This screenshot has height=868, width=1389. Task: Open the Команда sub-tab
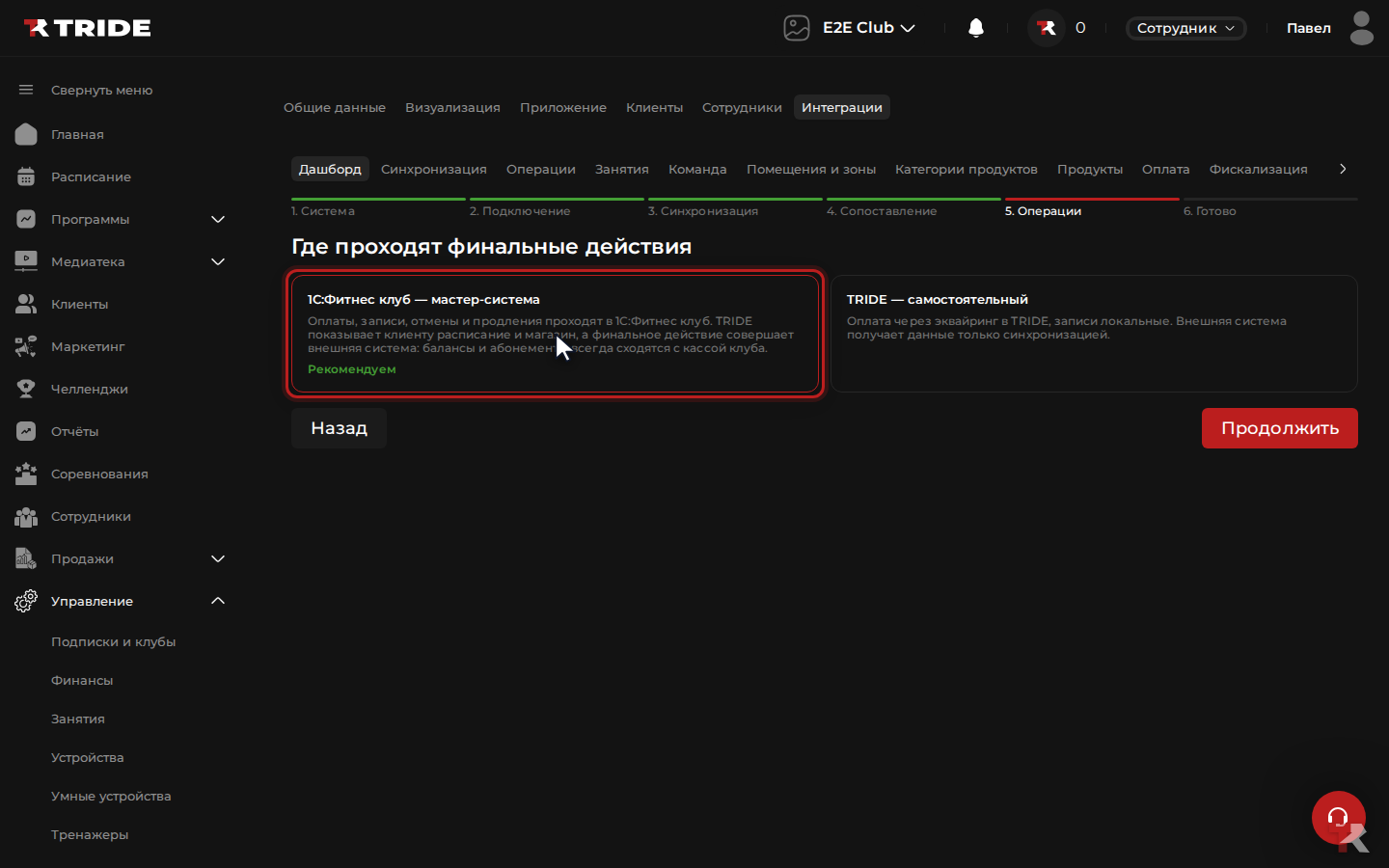point(697,169)
